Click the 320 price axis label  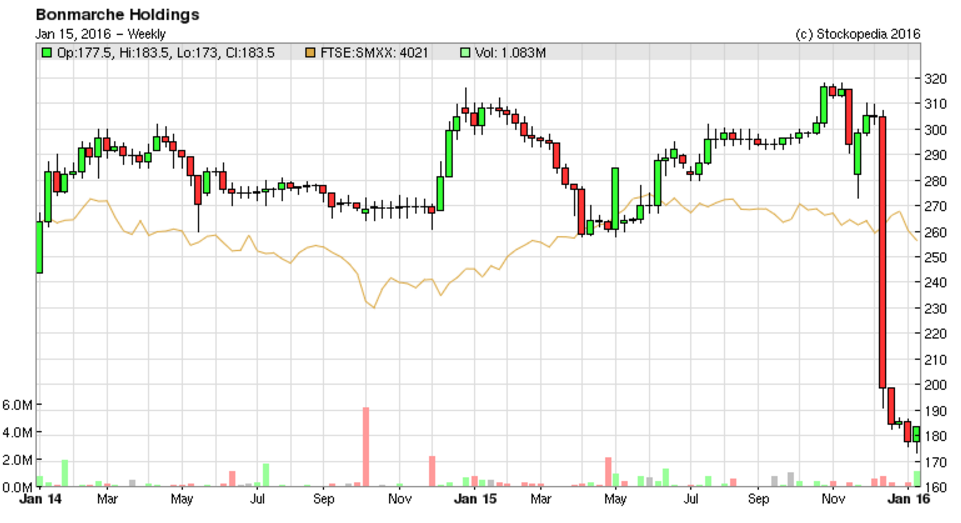[936, 78]
